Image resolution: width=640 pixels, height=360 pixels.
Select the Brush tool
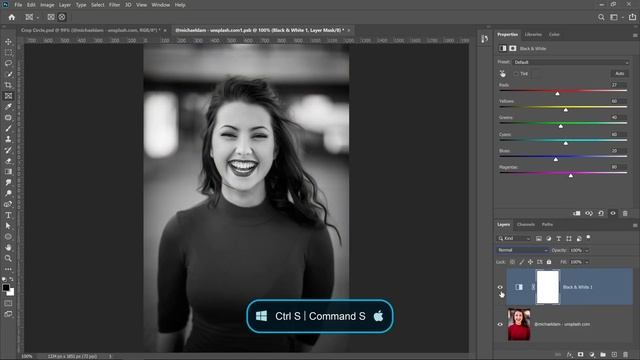(x=8, y=128)
